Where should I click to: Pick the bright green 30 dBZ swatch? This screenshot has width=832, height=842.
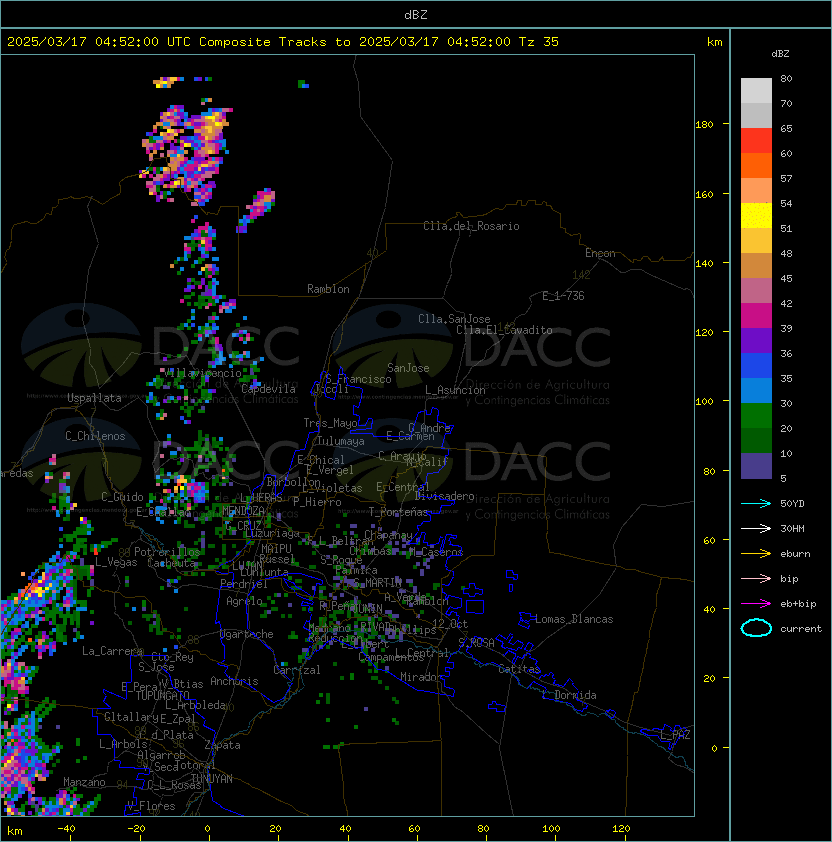(756, 416)
